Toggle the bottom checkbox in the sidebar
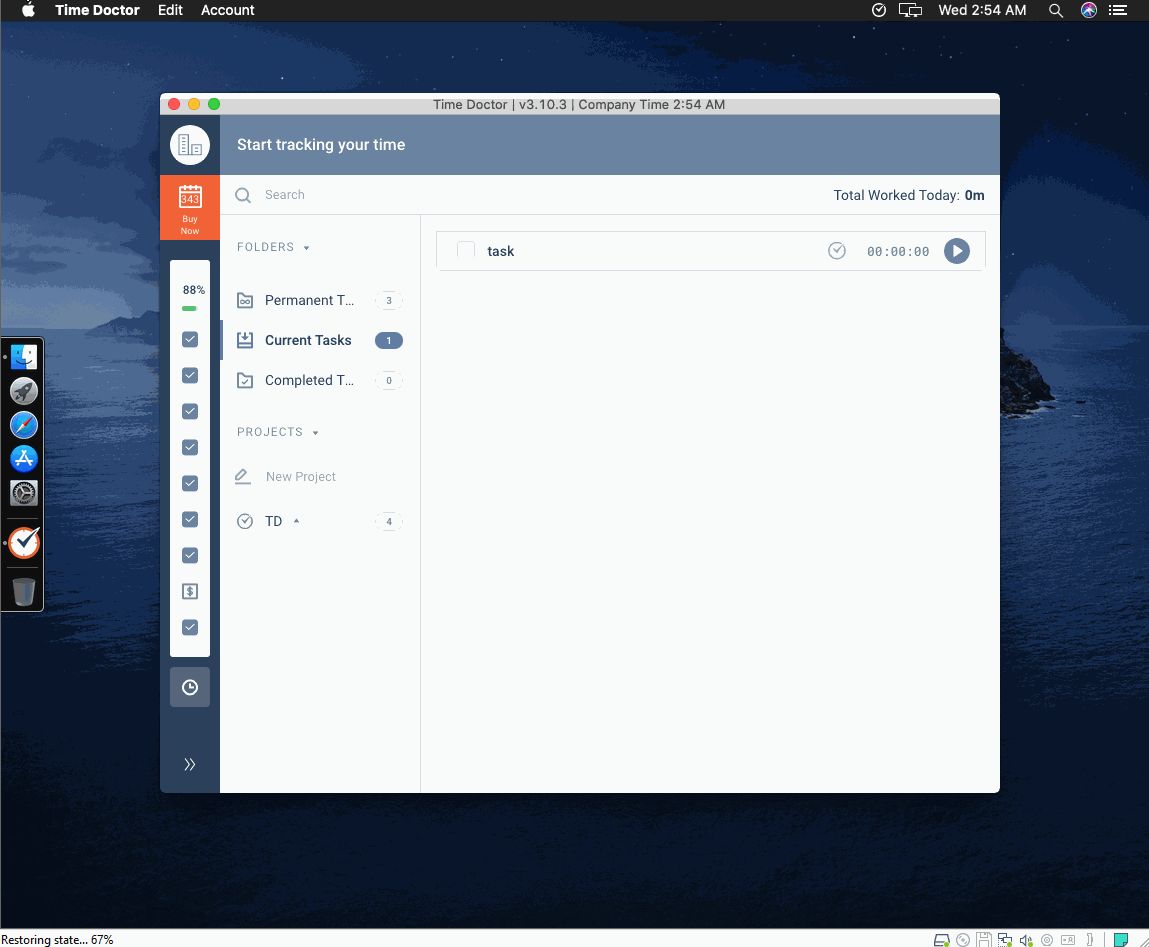Image resolution: width=1149 pixels, height=947 pixels. (190, 627)
